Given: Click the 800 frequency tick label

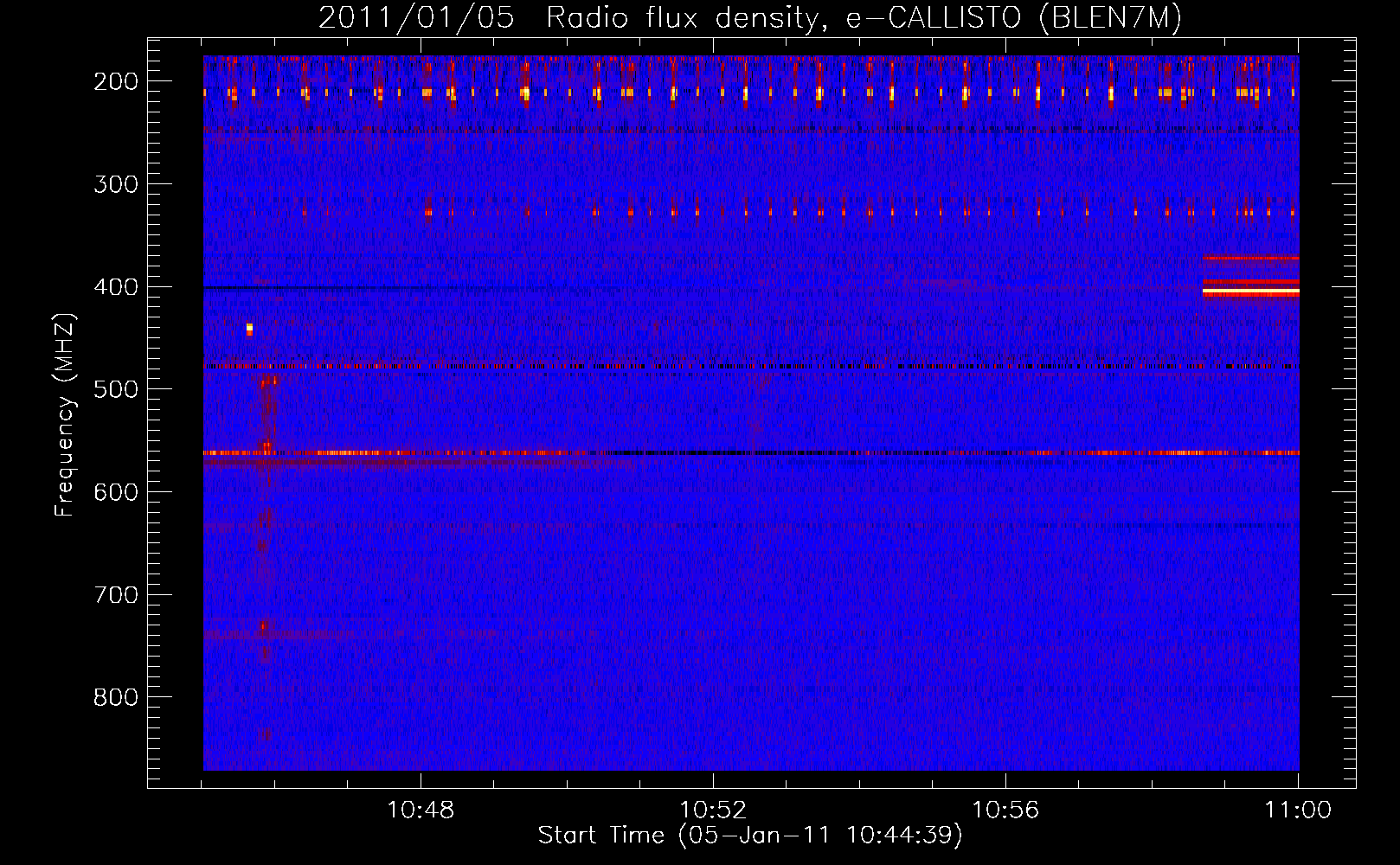Looking at the screenshot, I should pyautogui.click(x=116, y=697).
